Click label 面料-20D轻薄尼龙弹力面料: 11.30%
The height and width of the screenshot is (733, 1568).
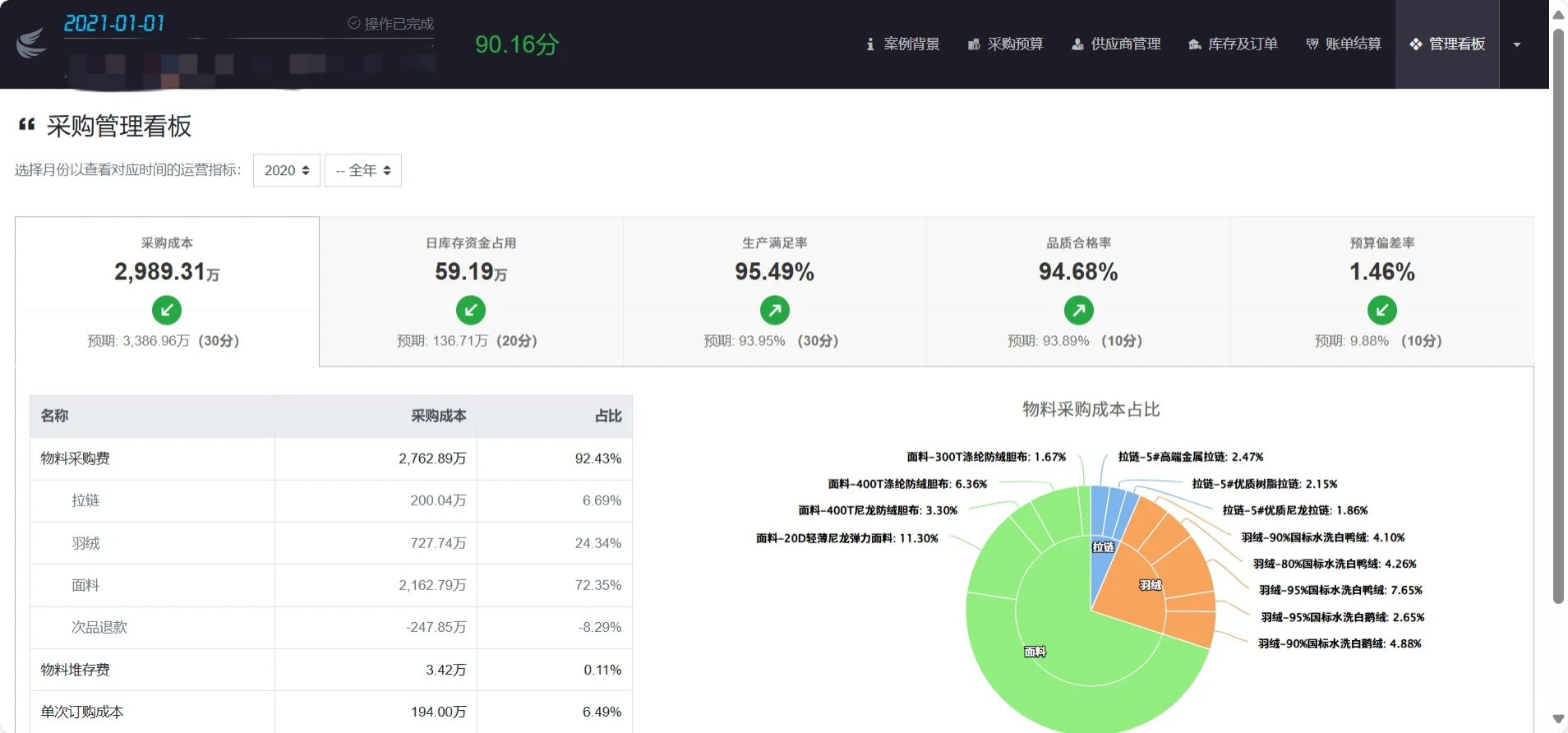pos(846,538)
